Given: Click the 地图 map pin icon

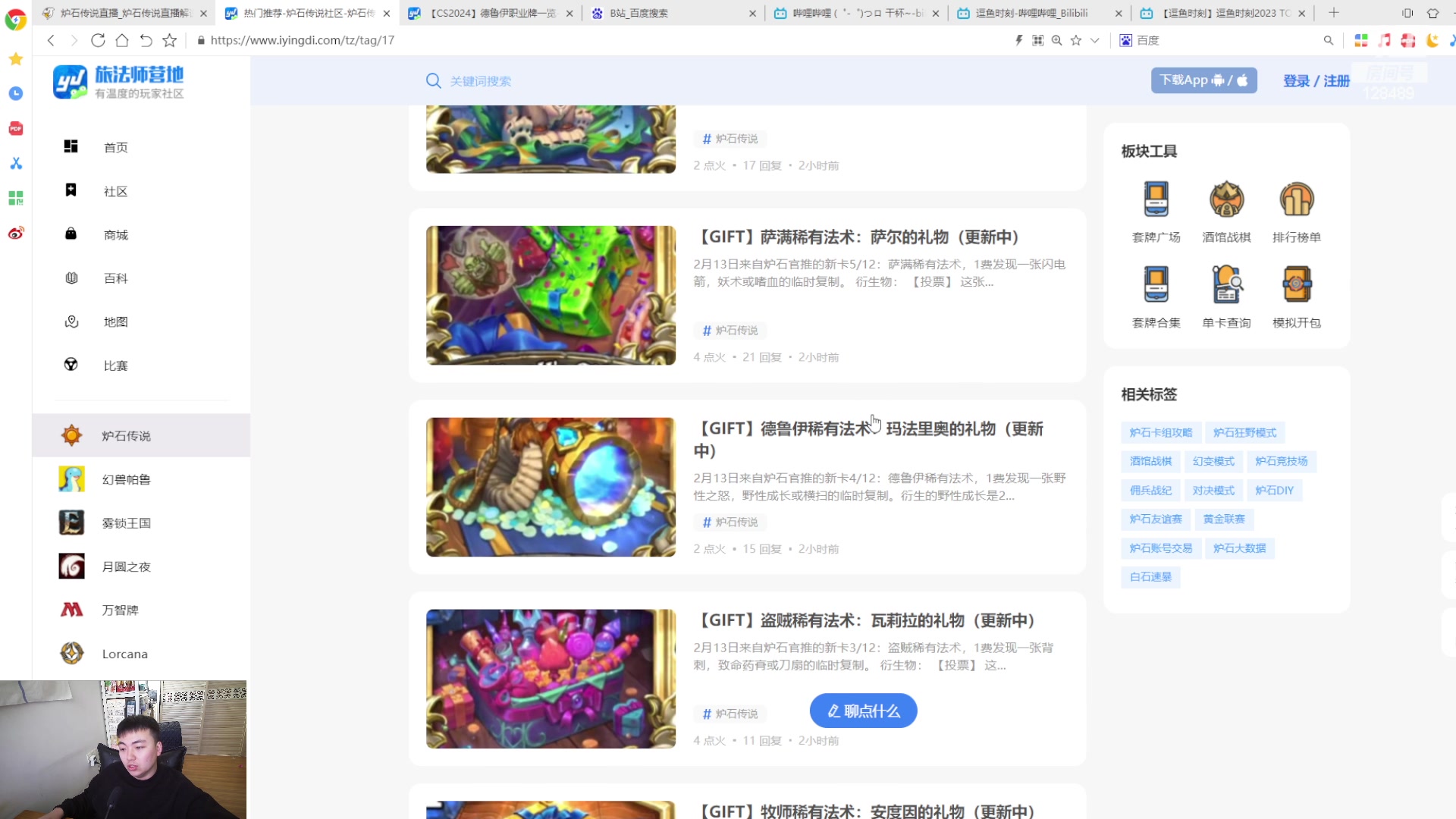Looking at the screenshot, I should 71,322.
